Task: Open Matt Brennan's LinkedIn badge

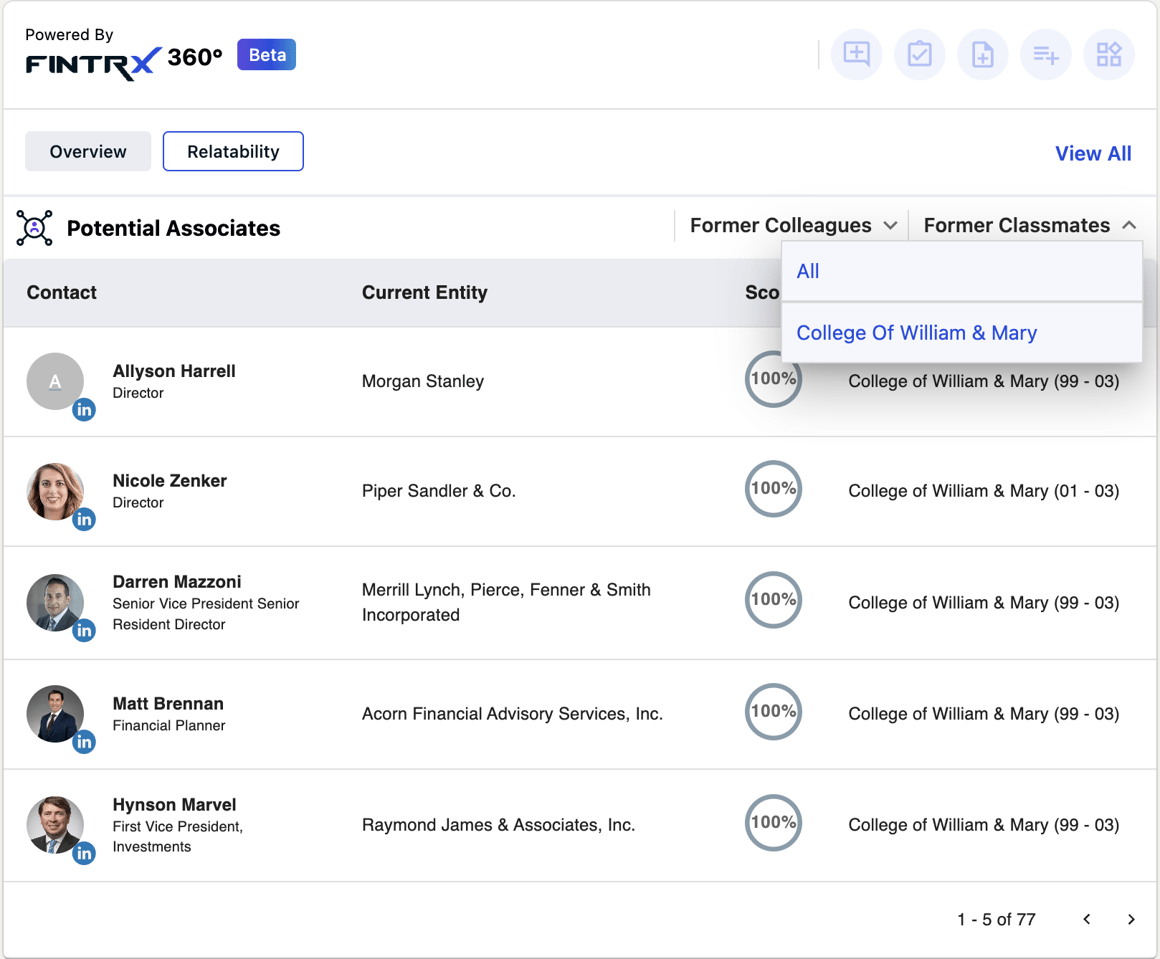Action: point(84,741)
